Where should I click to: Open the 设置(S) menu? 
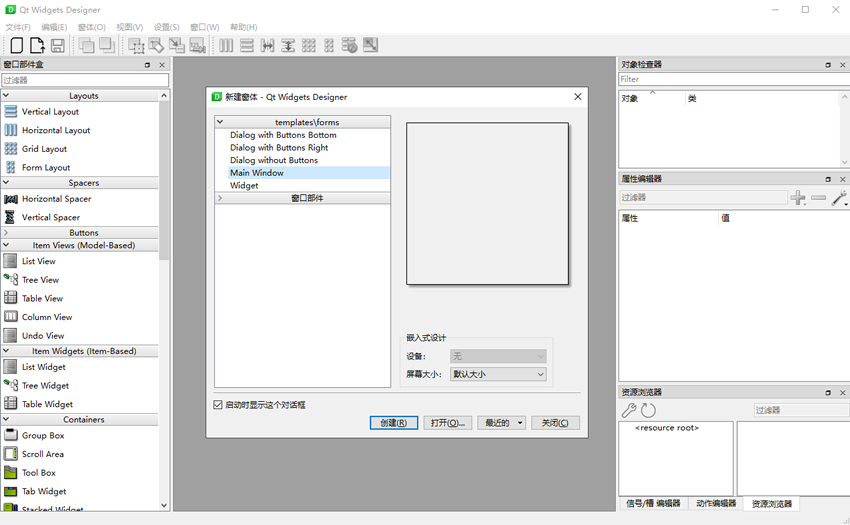[x=166, y=27]
